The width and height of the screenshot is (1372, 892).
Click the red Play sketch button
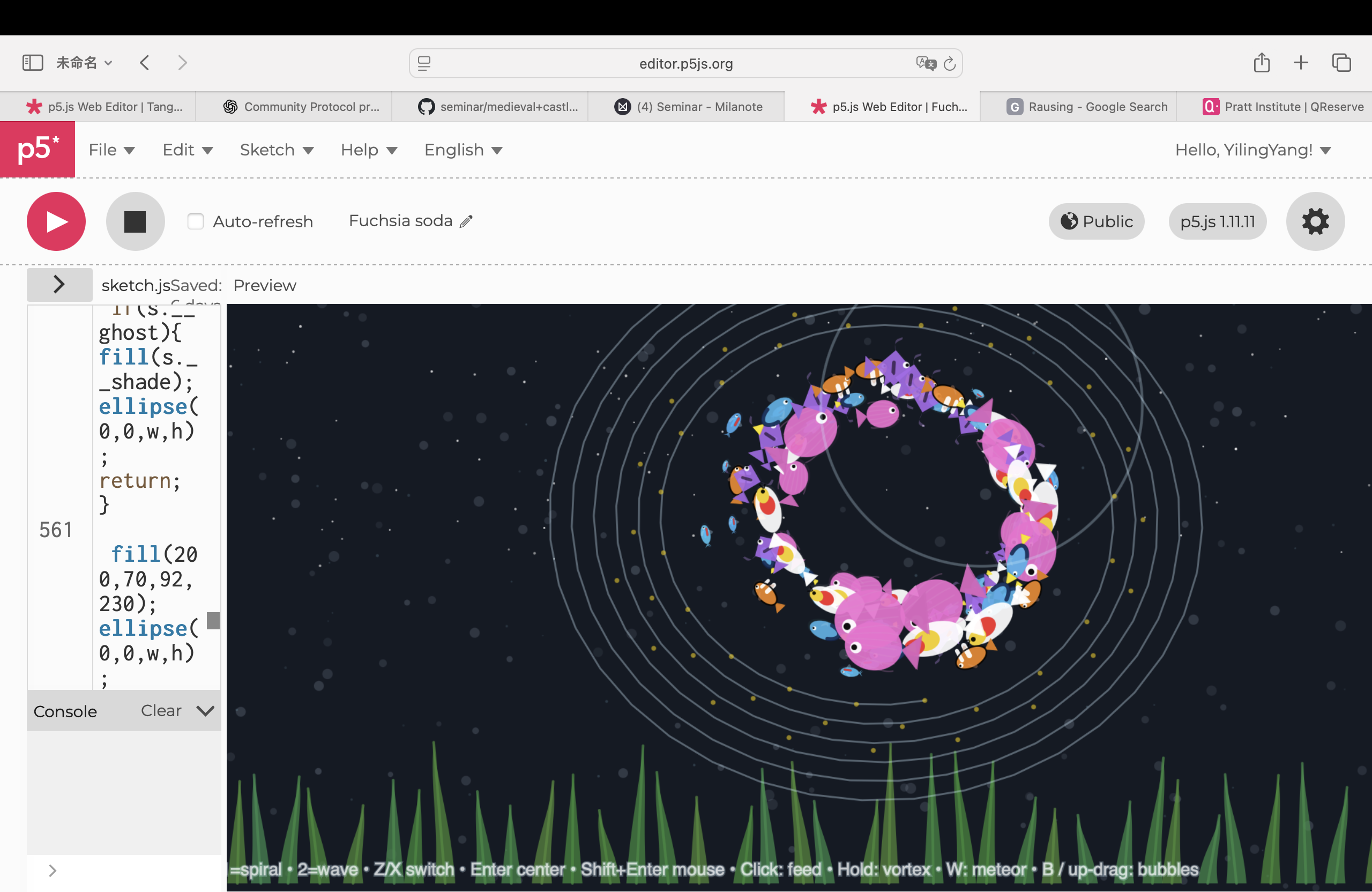pos(56,221)
